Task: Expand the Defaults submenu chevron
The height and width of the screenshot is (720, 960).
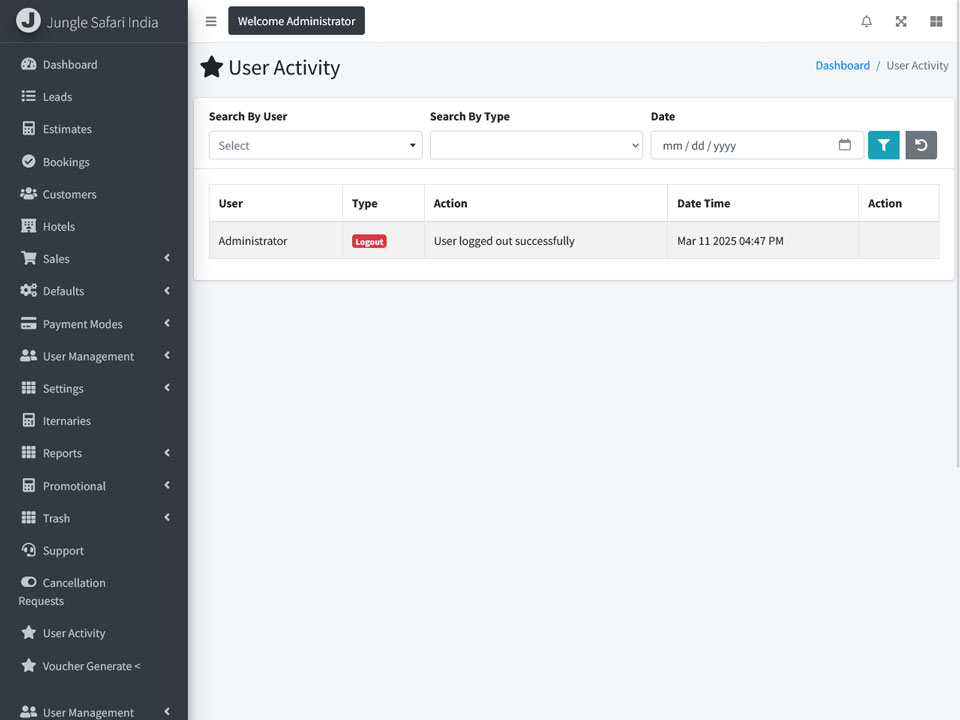Action: coord(167,290)
